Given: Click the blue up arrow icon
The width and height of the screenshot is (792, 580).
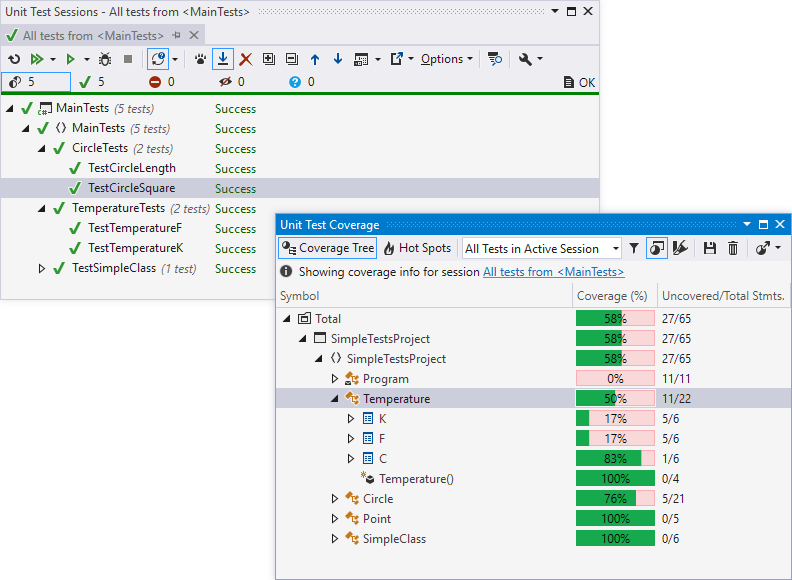Looking at the screenshot, I should click(315, 59).
